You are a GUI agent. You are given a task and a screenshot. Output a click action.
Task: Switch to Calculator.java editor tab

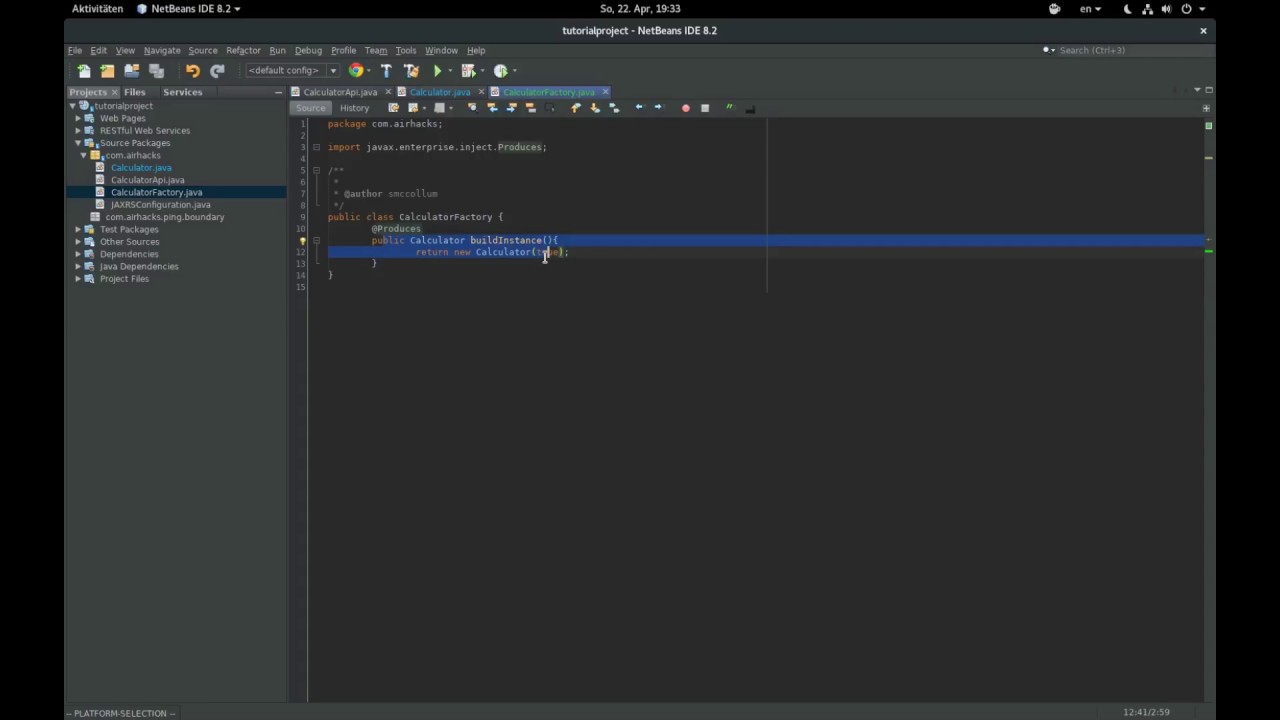click(439, 92)
